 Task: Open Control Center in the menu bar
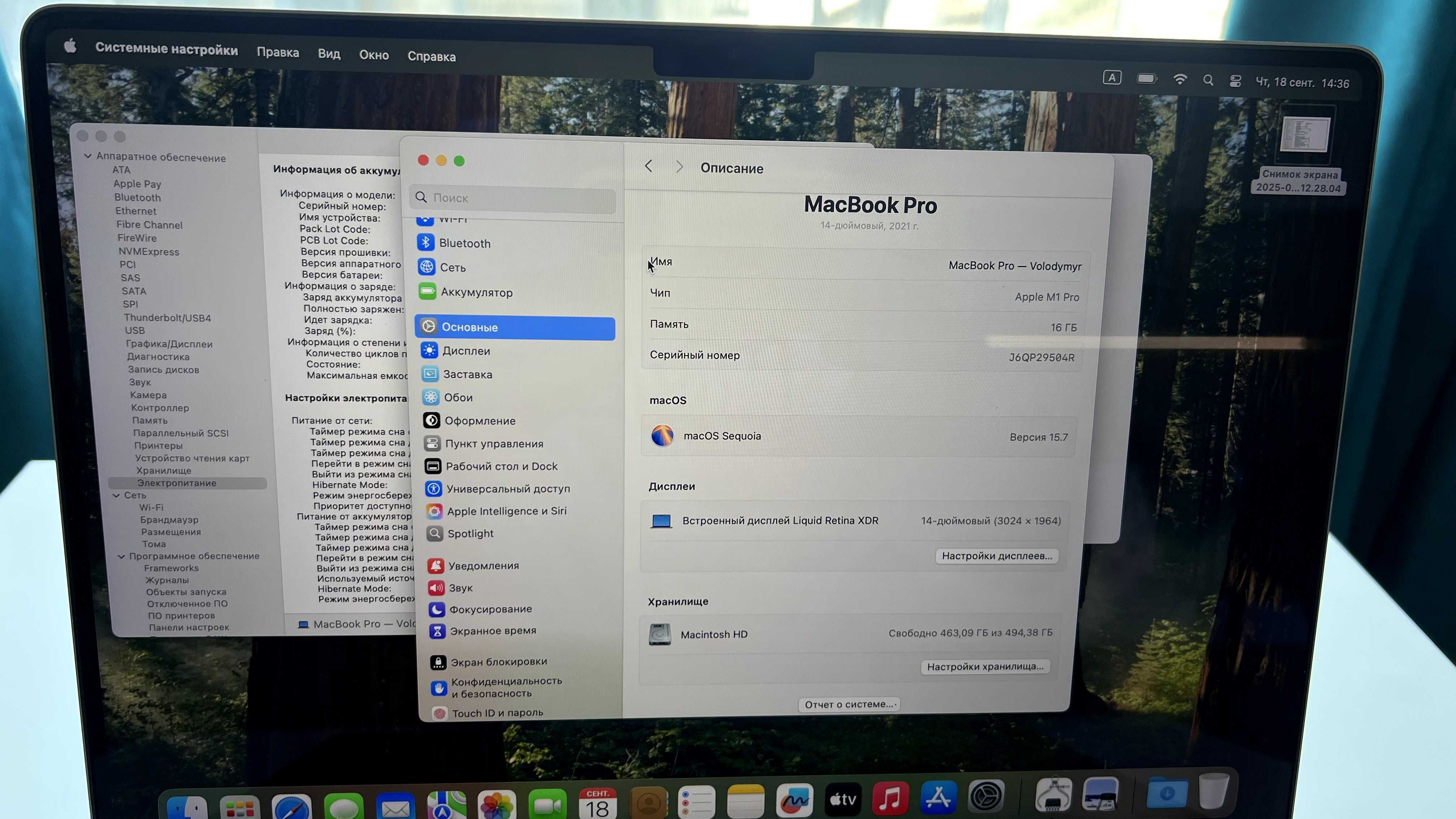coord(1235,81)
